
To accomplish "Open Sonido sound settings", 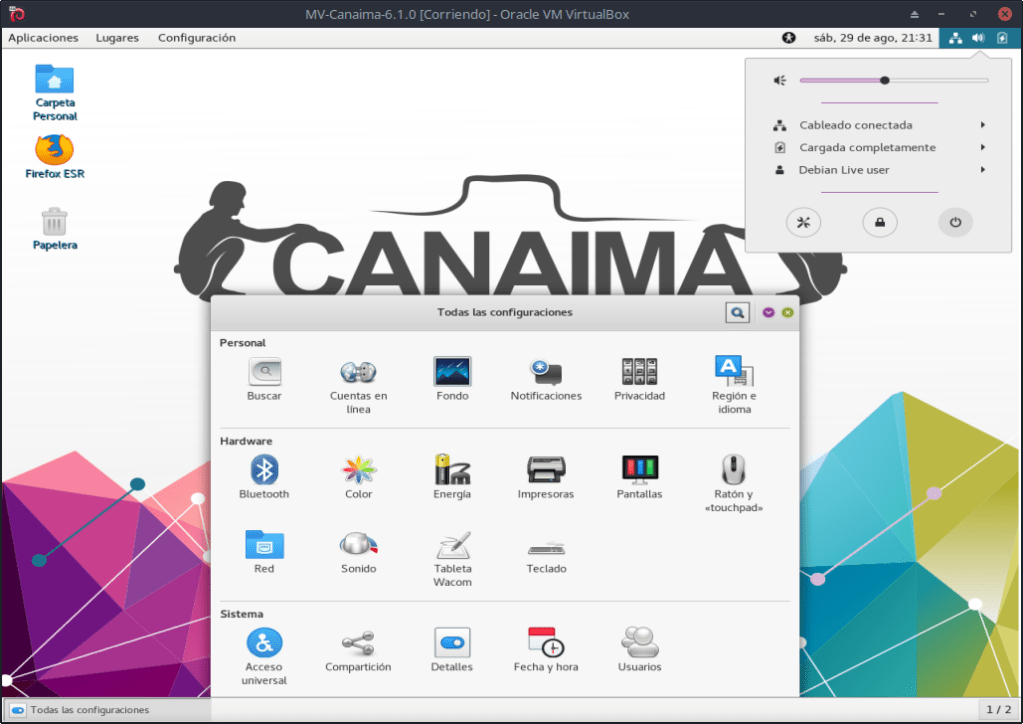I will pyautogui.click(x=358, y=545).
